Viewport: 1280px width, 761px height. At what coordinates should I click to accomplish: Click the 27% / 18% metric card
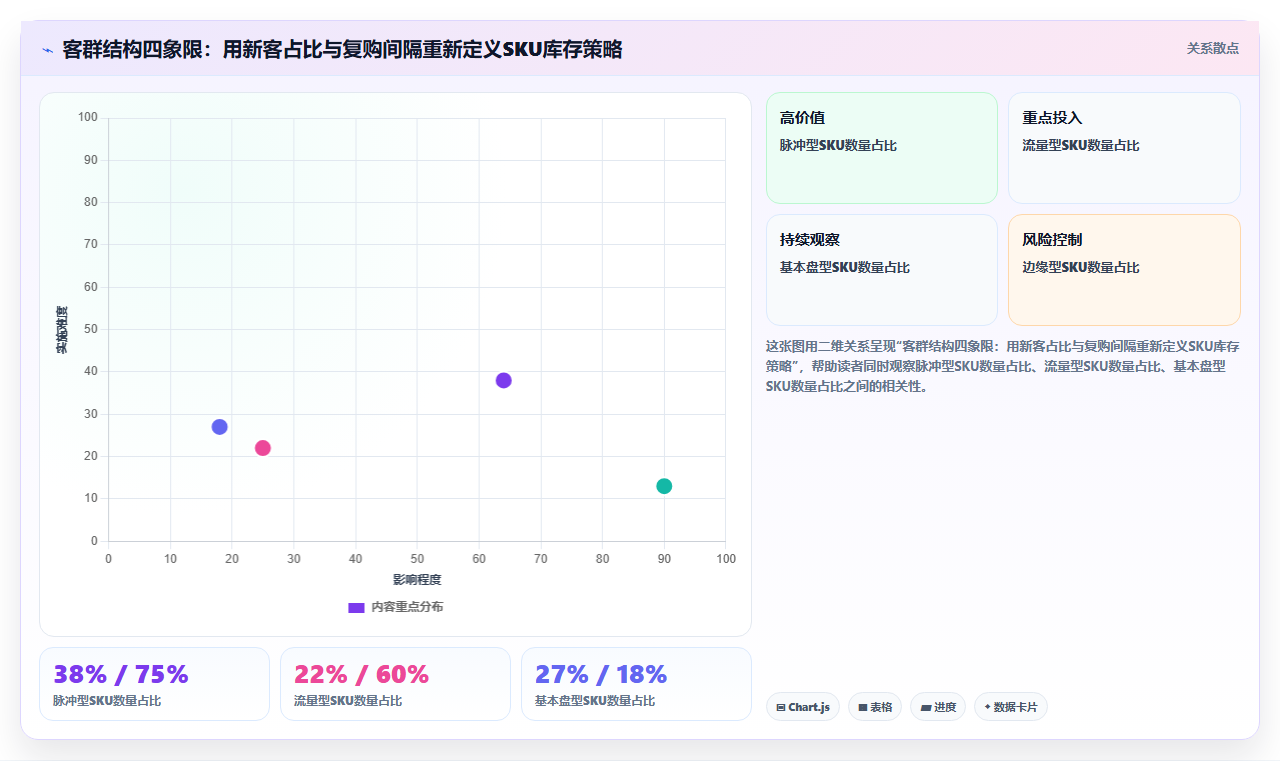[636, 684]
